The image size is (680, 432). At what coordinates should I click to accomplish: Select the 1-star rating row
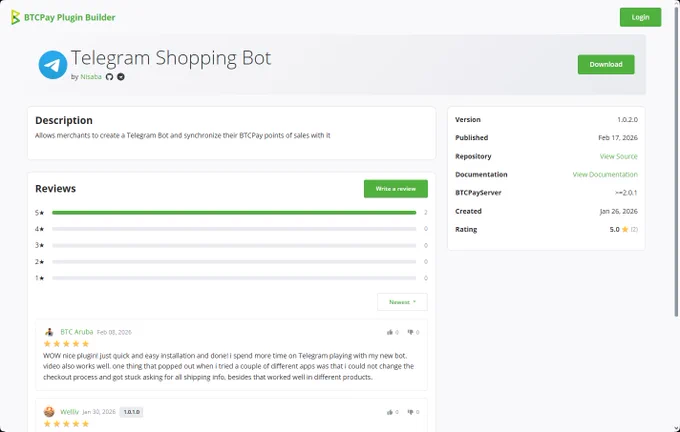point(231,278)
